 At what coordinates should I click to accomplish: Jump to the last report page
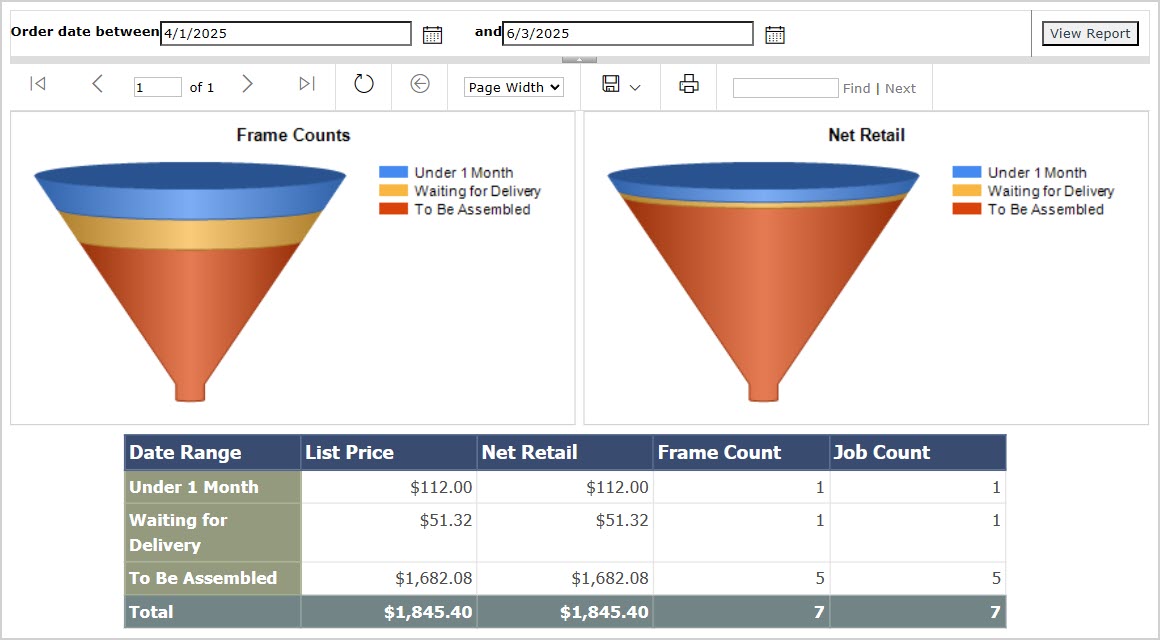[306, 85]
